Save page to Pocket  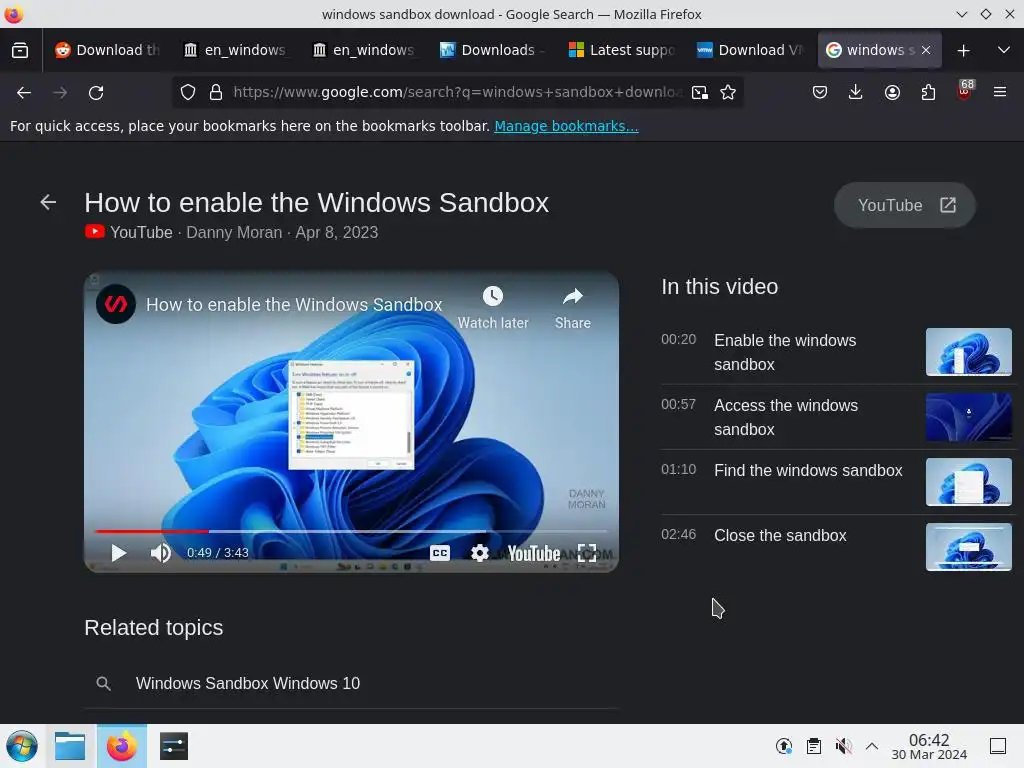pyautogui.click(x=820, y=93)
